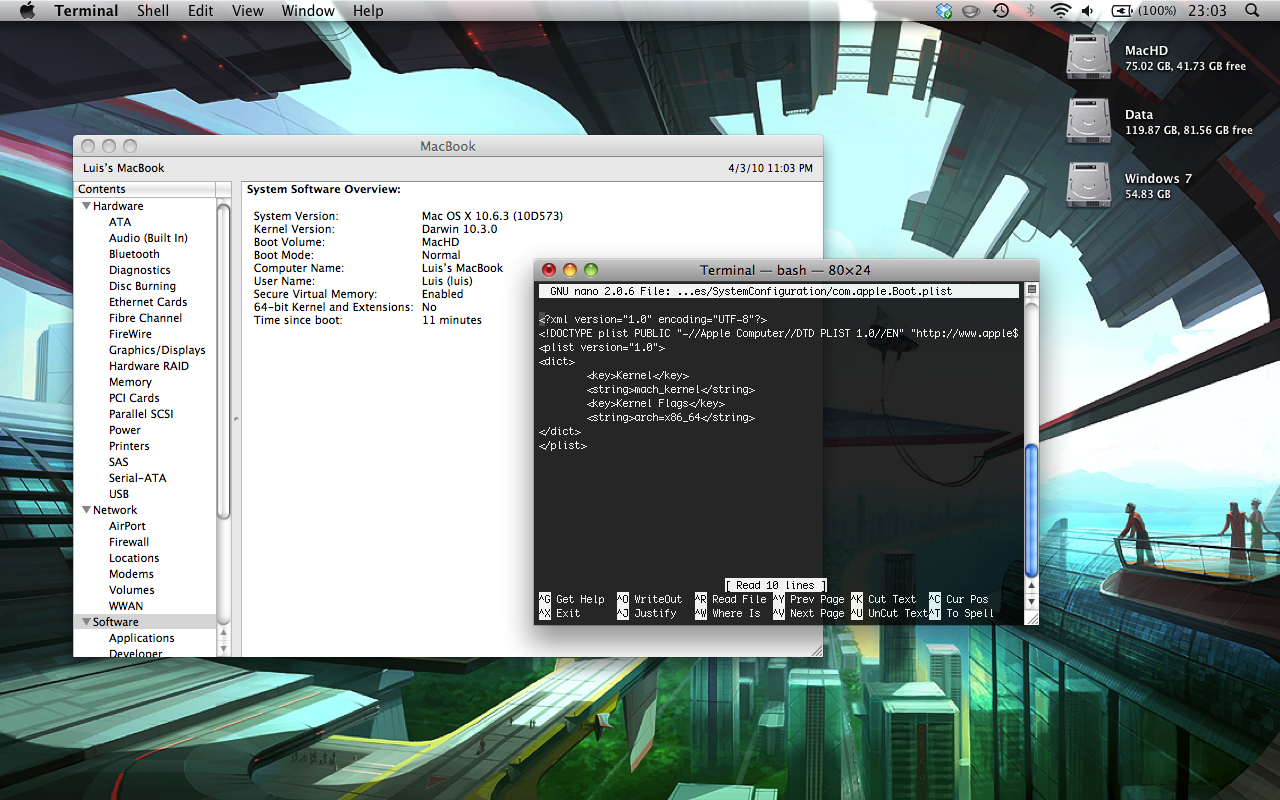Screen dimensions: 1280x800
Task: Open the Caffeine cup menu bar icon
Action: click(x=971, y=11)
